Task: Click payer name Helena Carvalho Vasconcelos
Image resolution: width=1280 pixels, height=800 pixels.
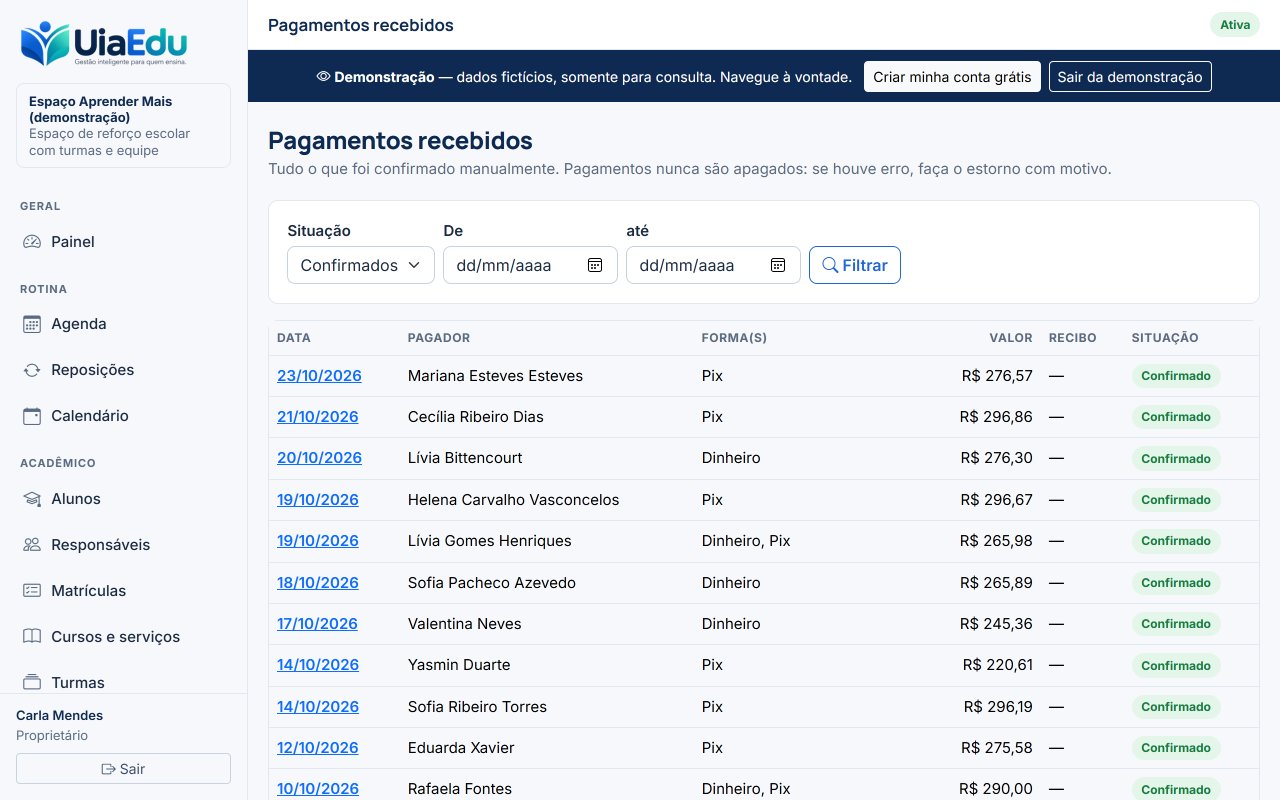Action: point(513,500)
